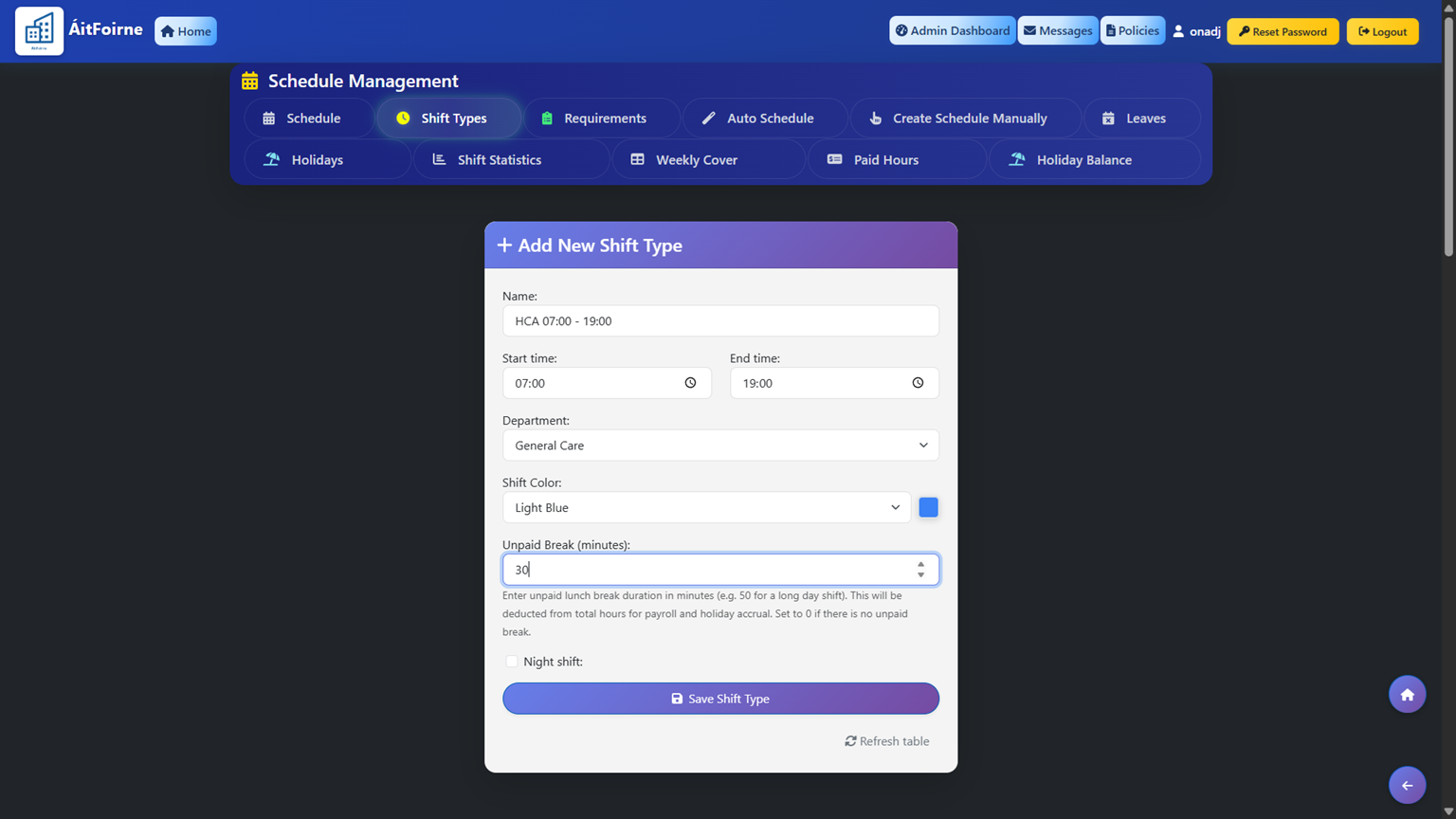Click the ÁitFoirne building logo
The width and height of the screenshot is (1456, 819).
click(x=39, y=31)
